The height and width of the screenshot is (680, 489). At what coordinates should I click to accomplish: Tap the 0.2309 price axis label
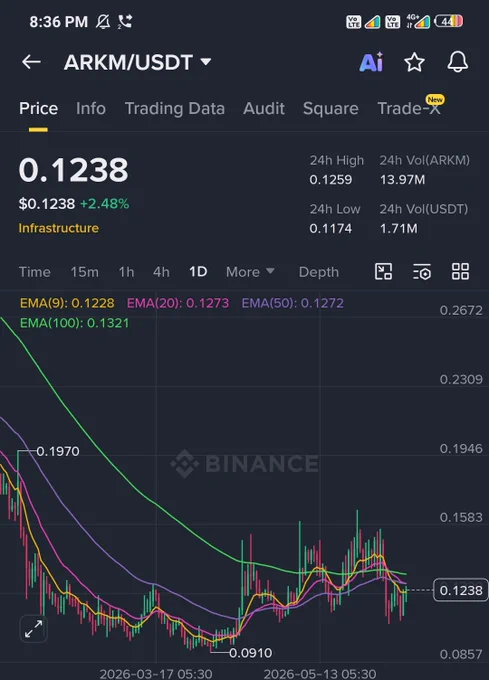[461, 379]
